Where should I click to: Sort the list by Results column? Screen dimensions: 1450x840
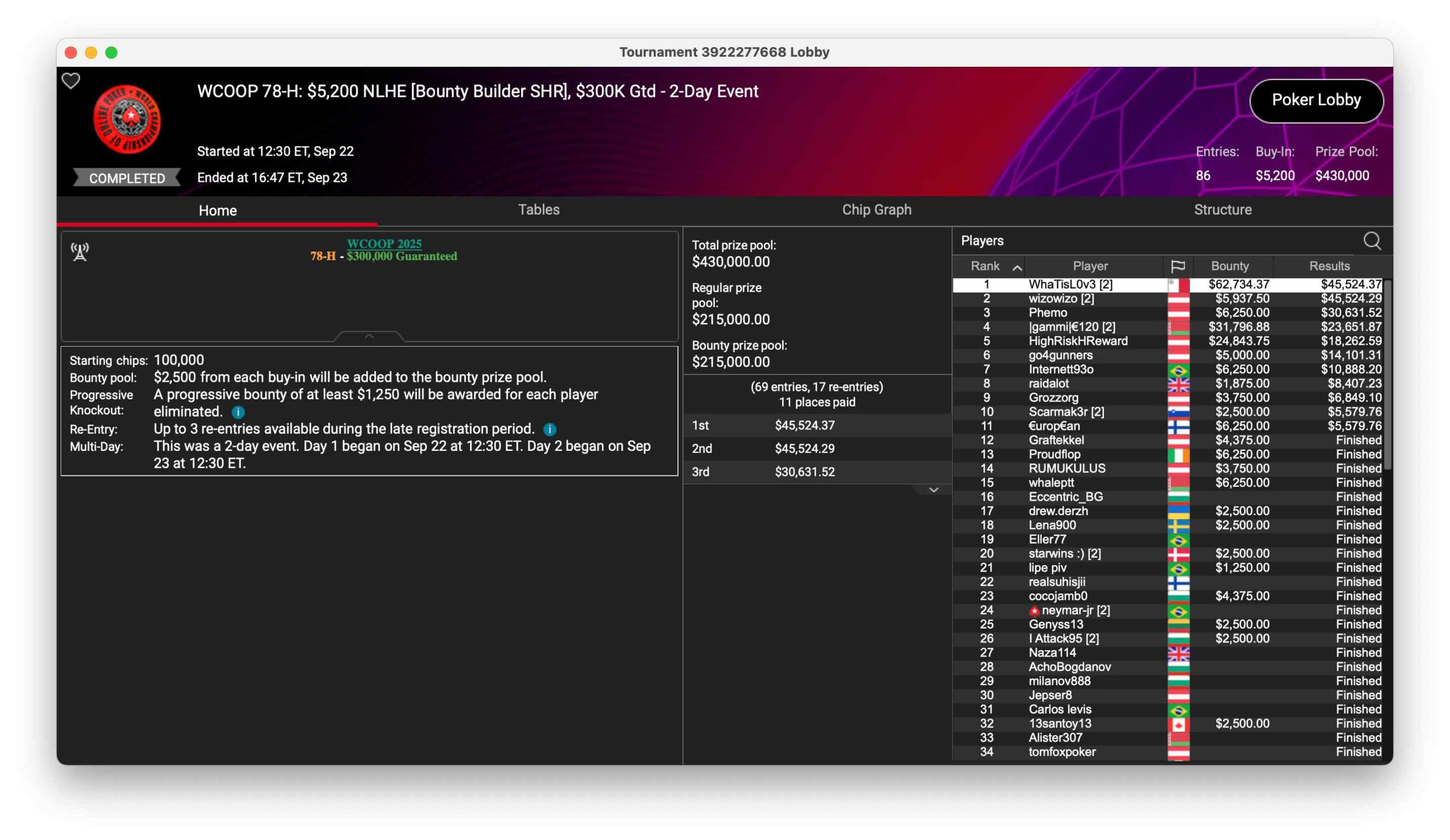pos(1329,266)
